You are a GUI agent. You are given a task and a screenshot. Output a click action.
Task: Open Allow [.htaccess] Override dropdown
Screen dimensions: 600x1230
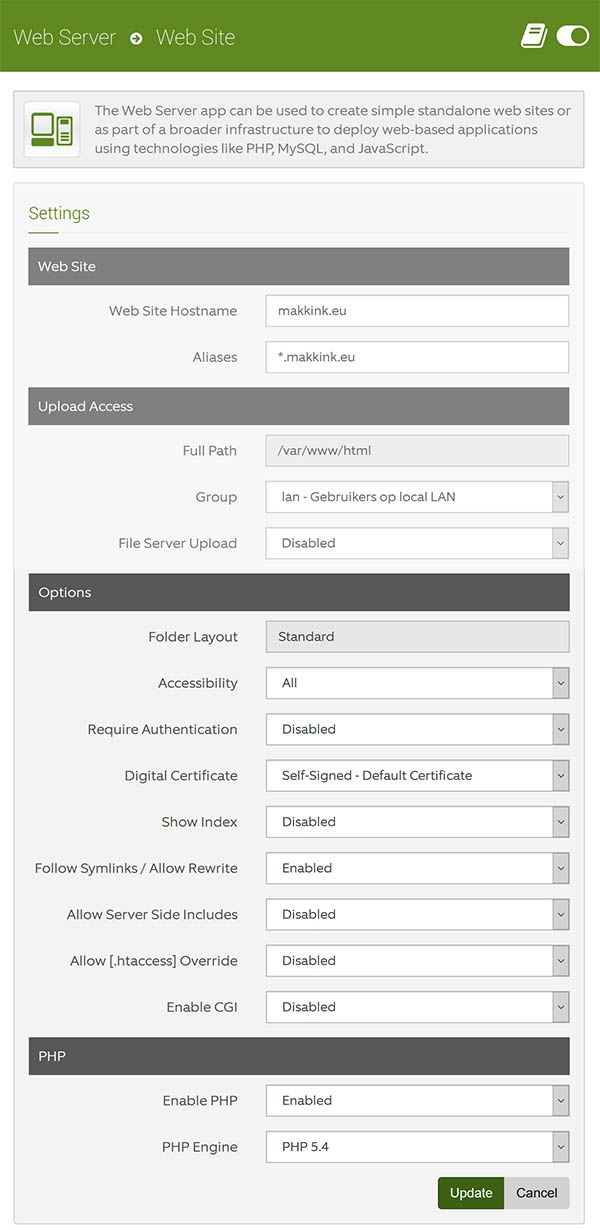tap(417, 961)
